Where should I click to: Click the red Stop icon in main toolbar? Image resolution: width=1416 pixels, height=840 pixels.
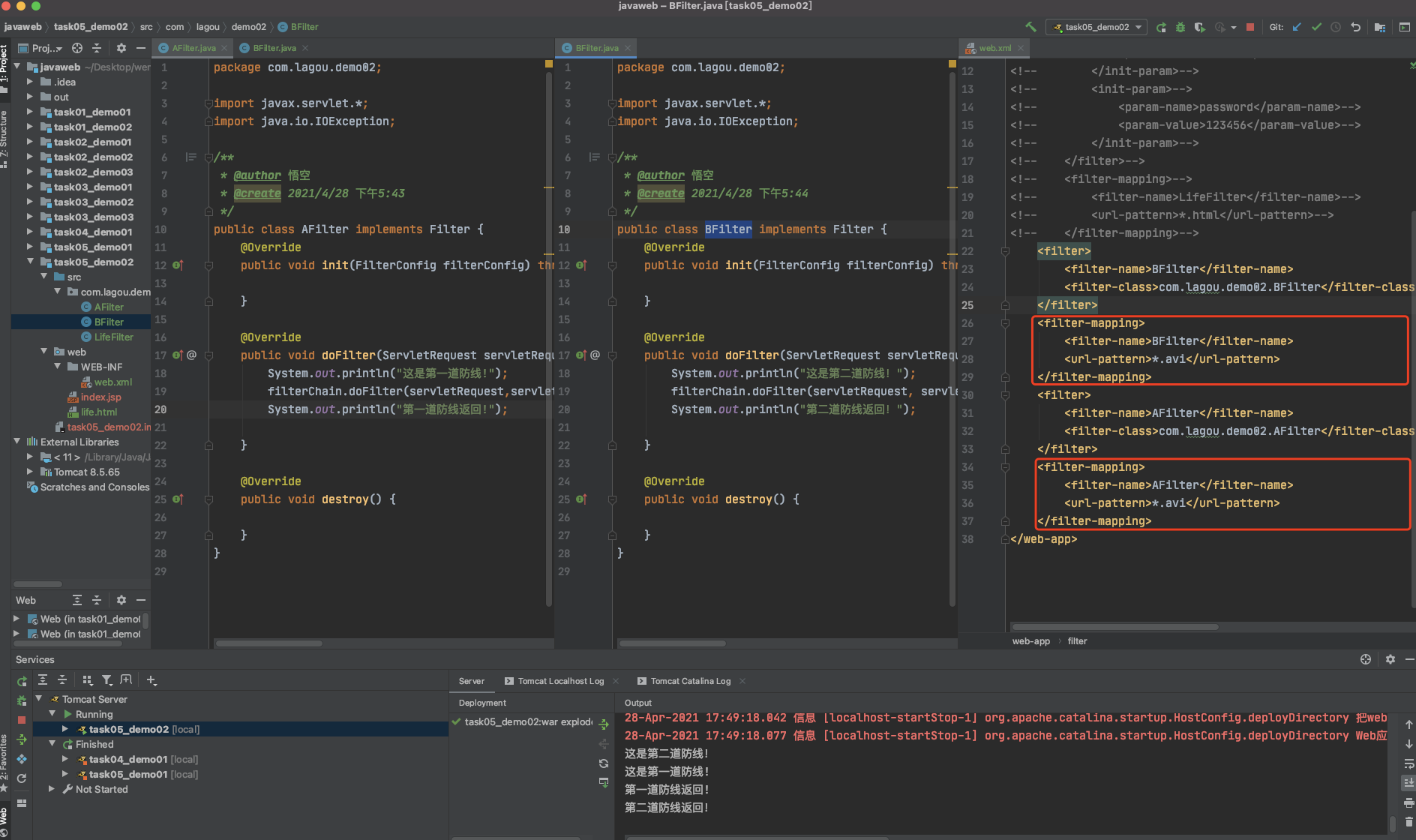click(1250, 27)
